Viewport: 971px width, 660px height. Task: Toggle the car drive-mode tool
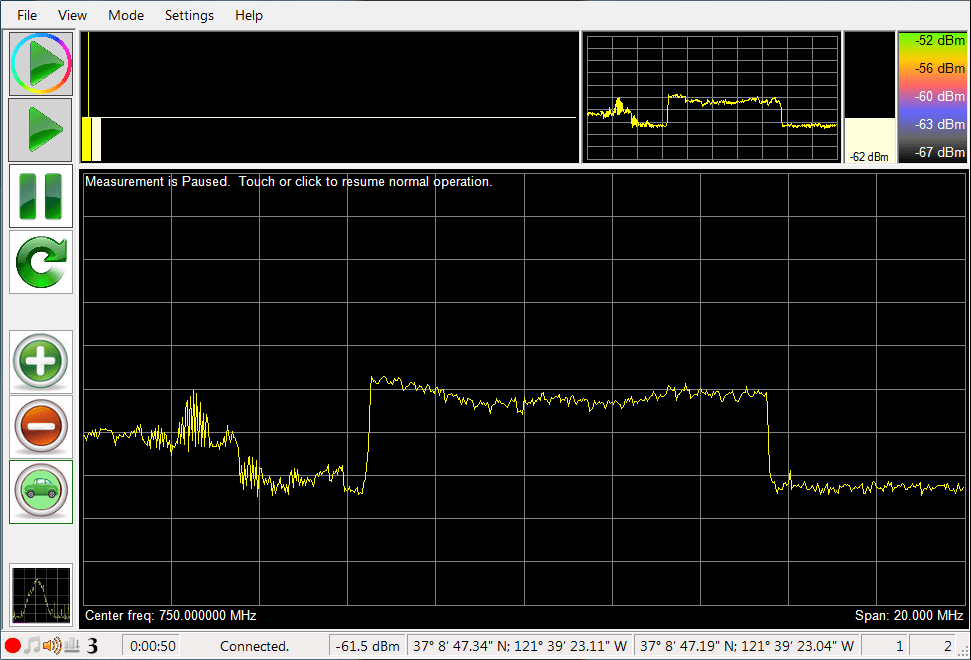coord(40,490)
